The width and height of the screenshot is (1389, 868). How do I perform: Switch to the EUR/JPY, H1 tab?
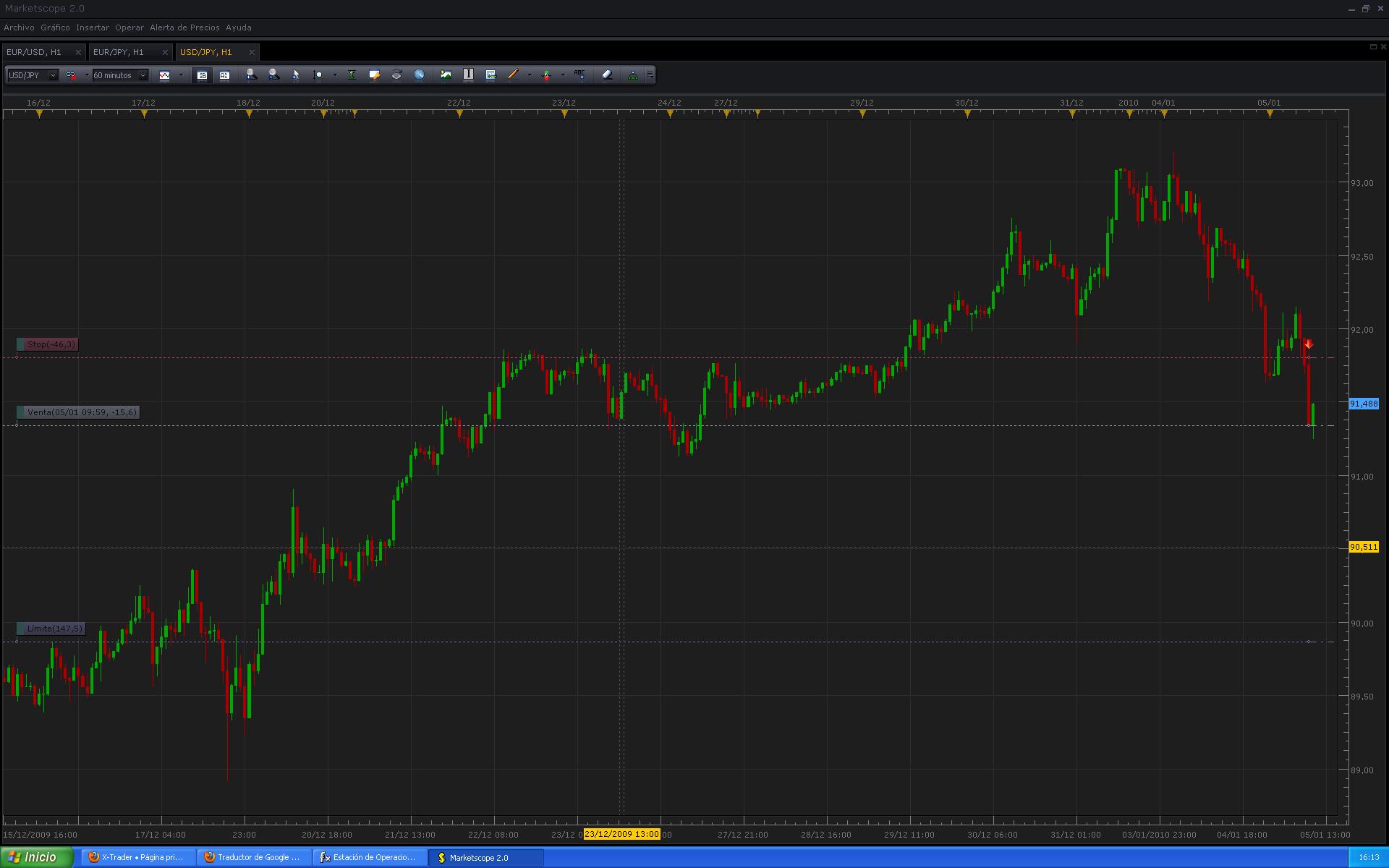[x=119, y=52]
